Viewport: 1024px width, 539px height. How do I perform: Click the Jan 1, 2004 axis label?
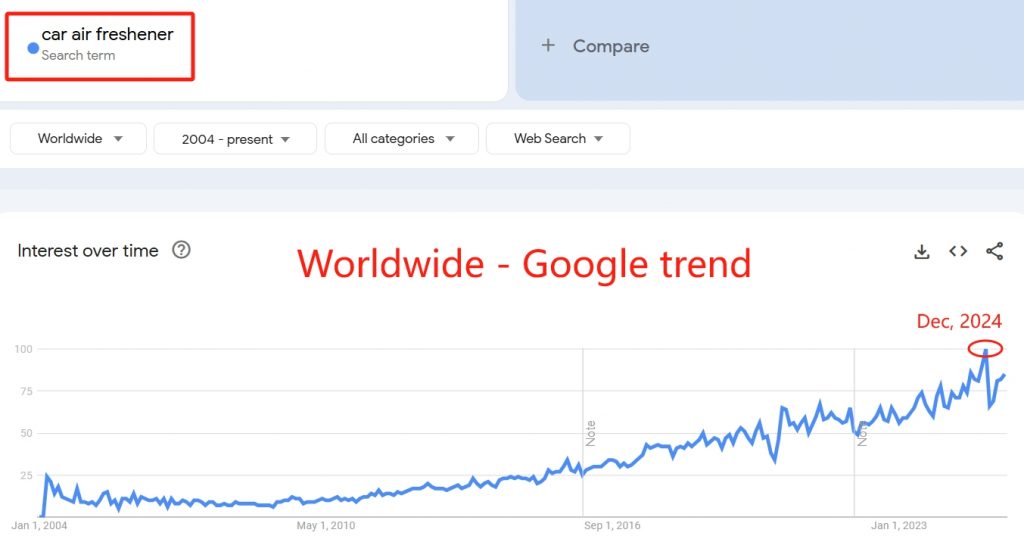point(39,525)
